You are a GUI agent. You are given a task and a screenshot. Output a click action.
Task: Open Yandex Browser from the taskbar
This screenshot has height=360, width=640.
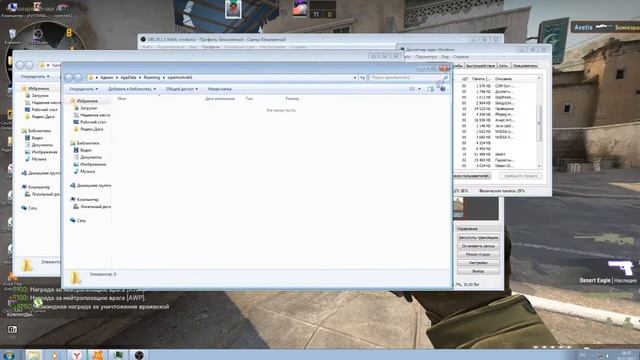76,355
